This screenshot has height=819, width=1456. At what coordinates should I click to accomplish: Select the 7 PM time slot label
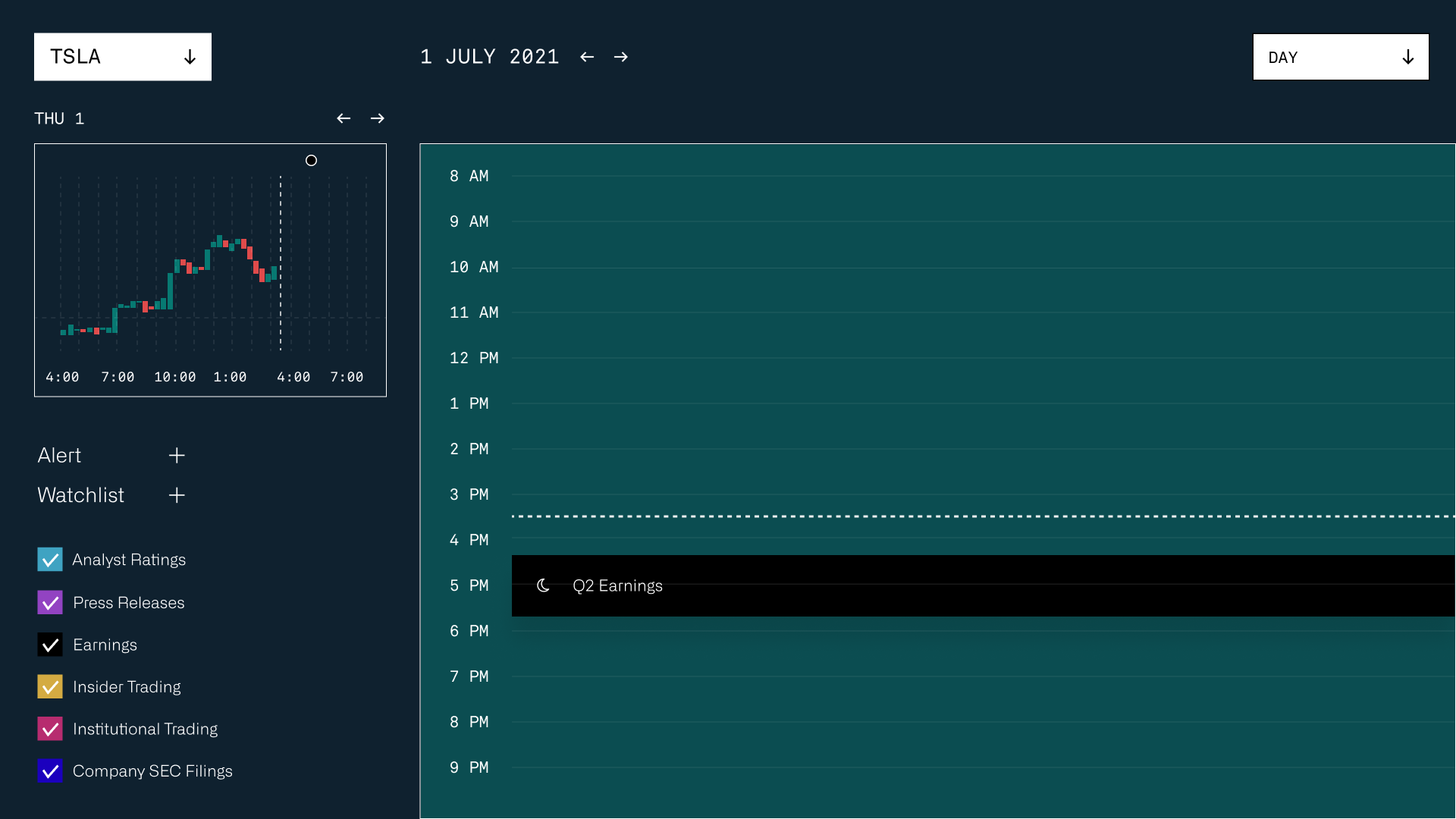pyautogui.click(x=469, y=676)
